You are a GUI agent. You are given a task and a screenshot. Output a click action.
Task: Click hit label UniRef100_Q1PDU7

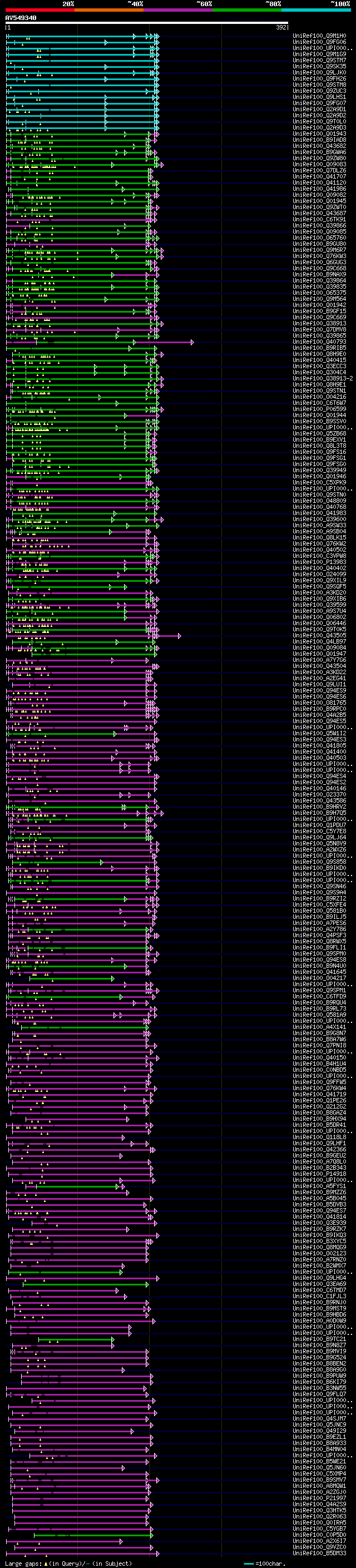point(319,825)
